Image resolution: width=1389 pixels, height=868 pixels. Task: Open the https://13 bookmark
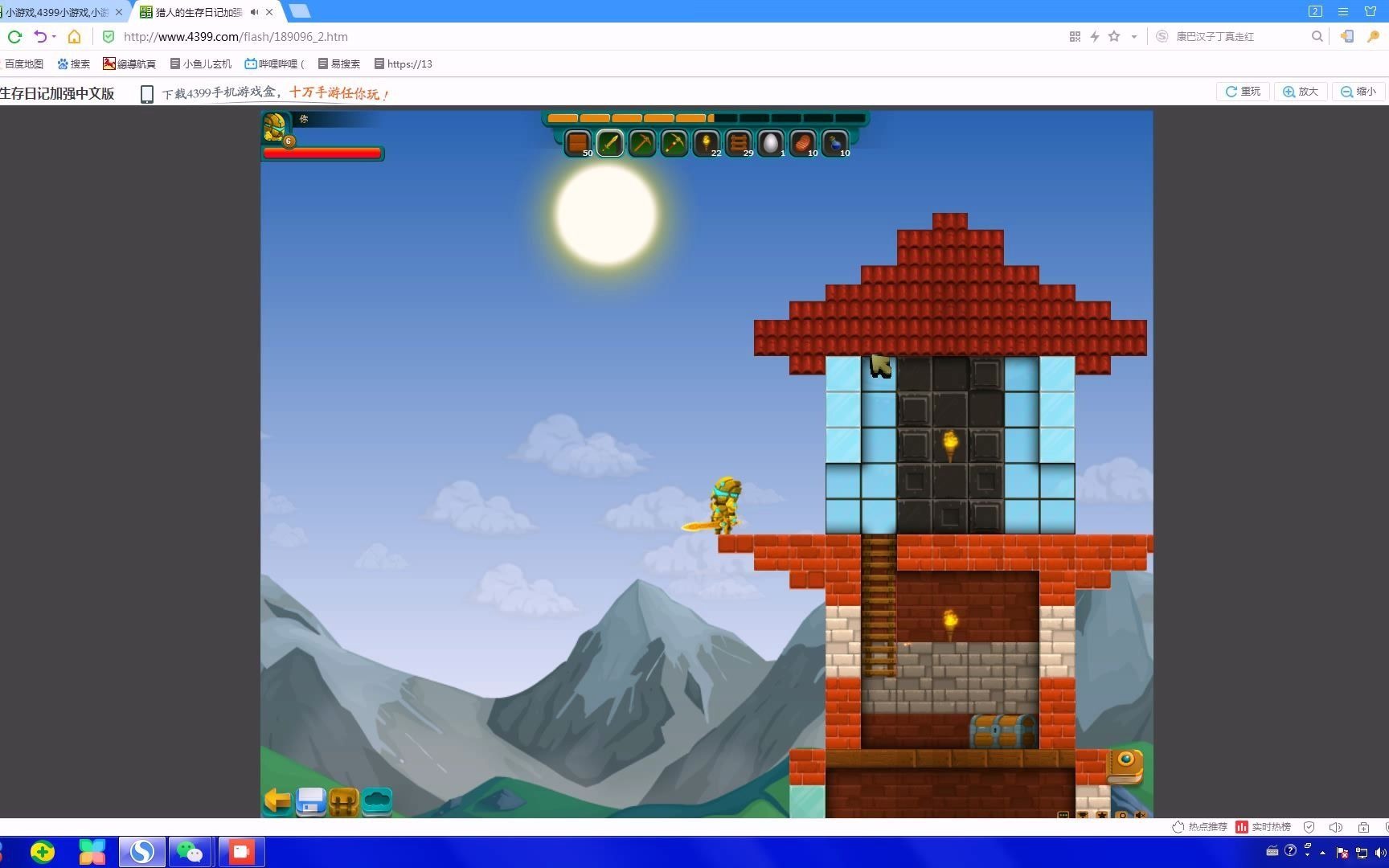pyautogui.click(x=403, y=64)
